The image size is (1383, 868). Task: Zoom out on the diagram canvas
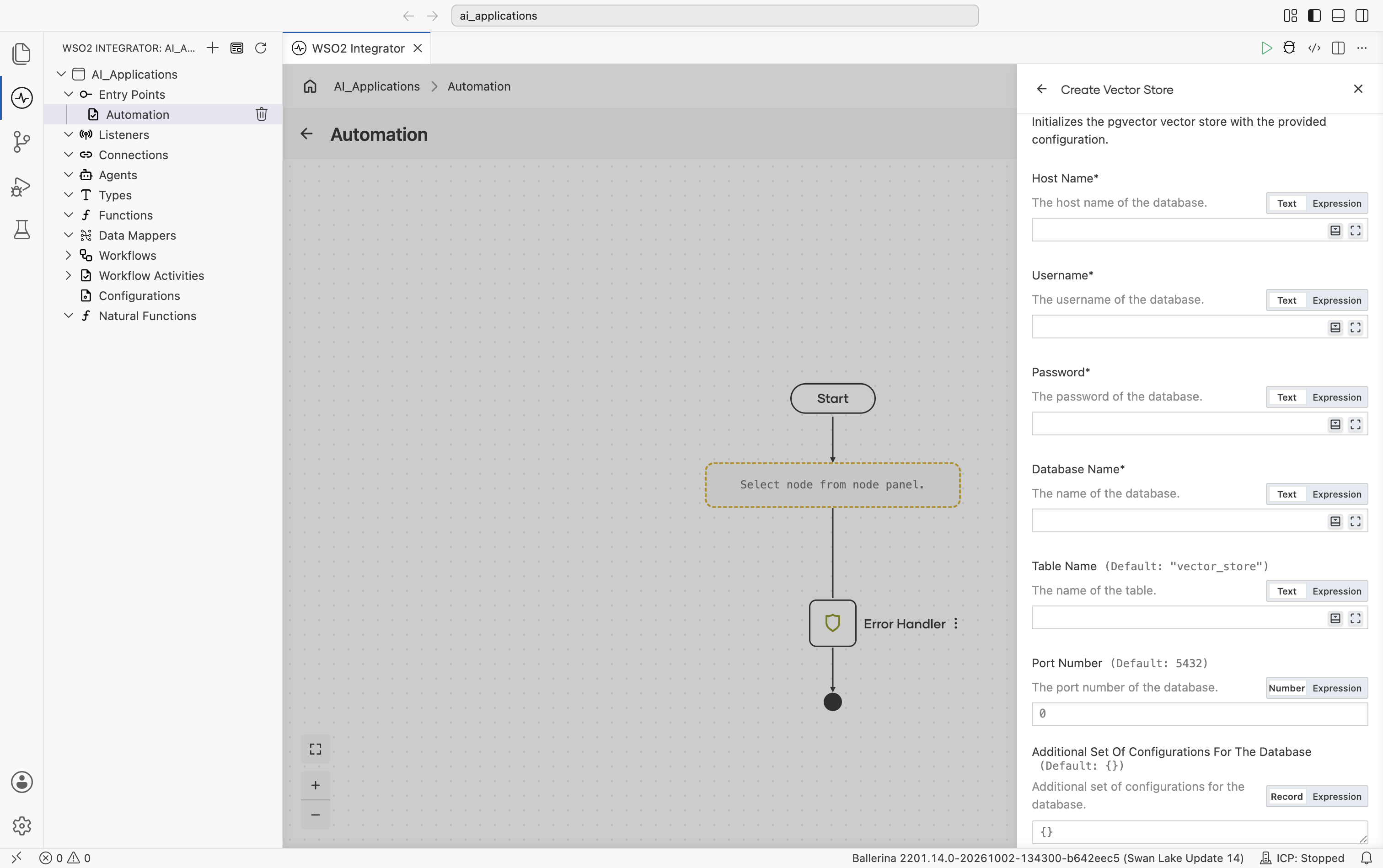[x=316, y=814]
